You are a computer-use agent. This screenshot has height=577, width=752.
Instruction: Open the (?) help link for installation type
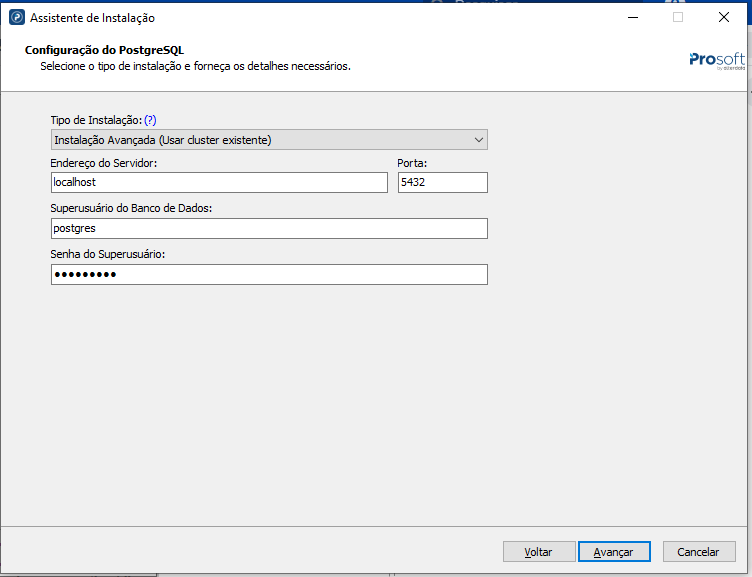(x=150, y=120)
